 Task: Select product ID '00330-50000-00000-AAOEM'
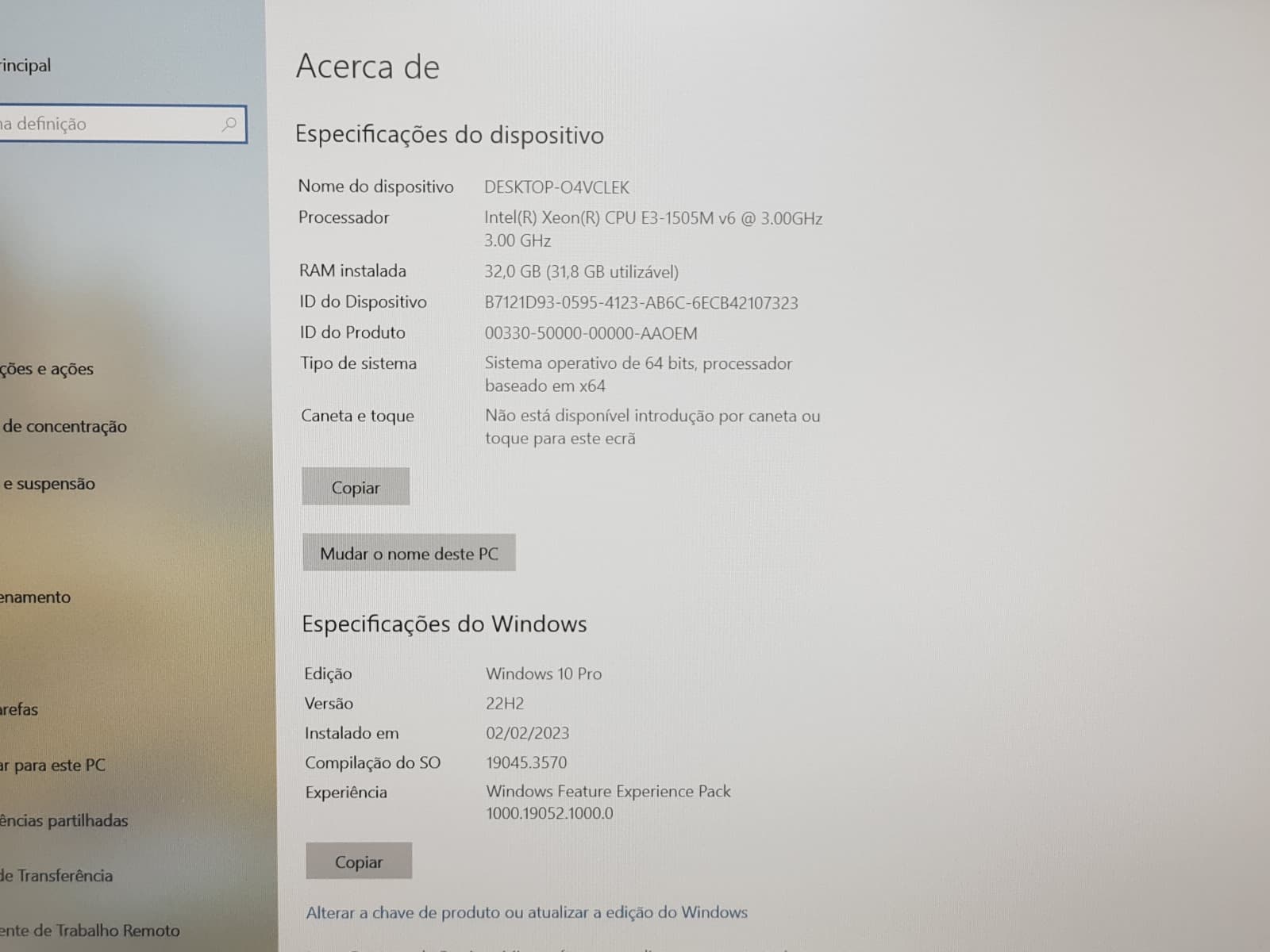[x=591, y=333]
